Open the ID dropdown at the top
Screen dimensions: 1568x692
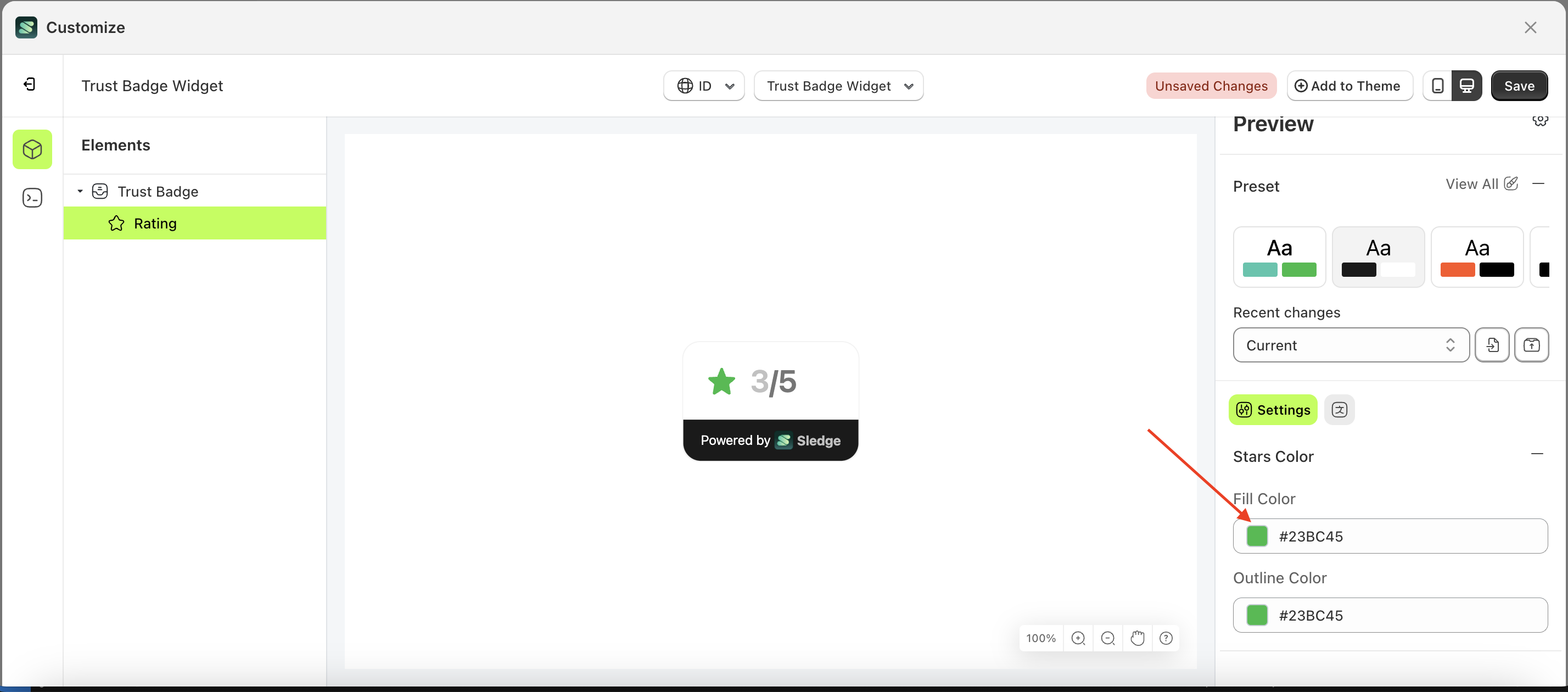tap(704, 85)
